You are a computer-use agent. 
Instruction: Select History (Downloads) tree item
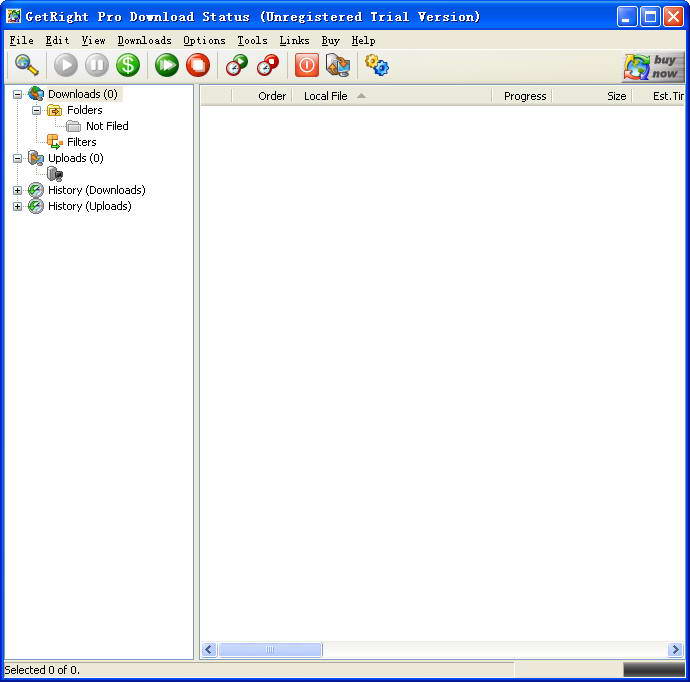click(97, 191)
